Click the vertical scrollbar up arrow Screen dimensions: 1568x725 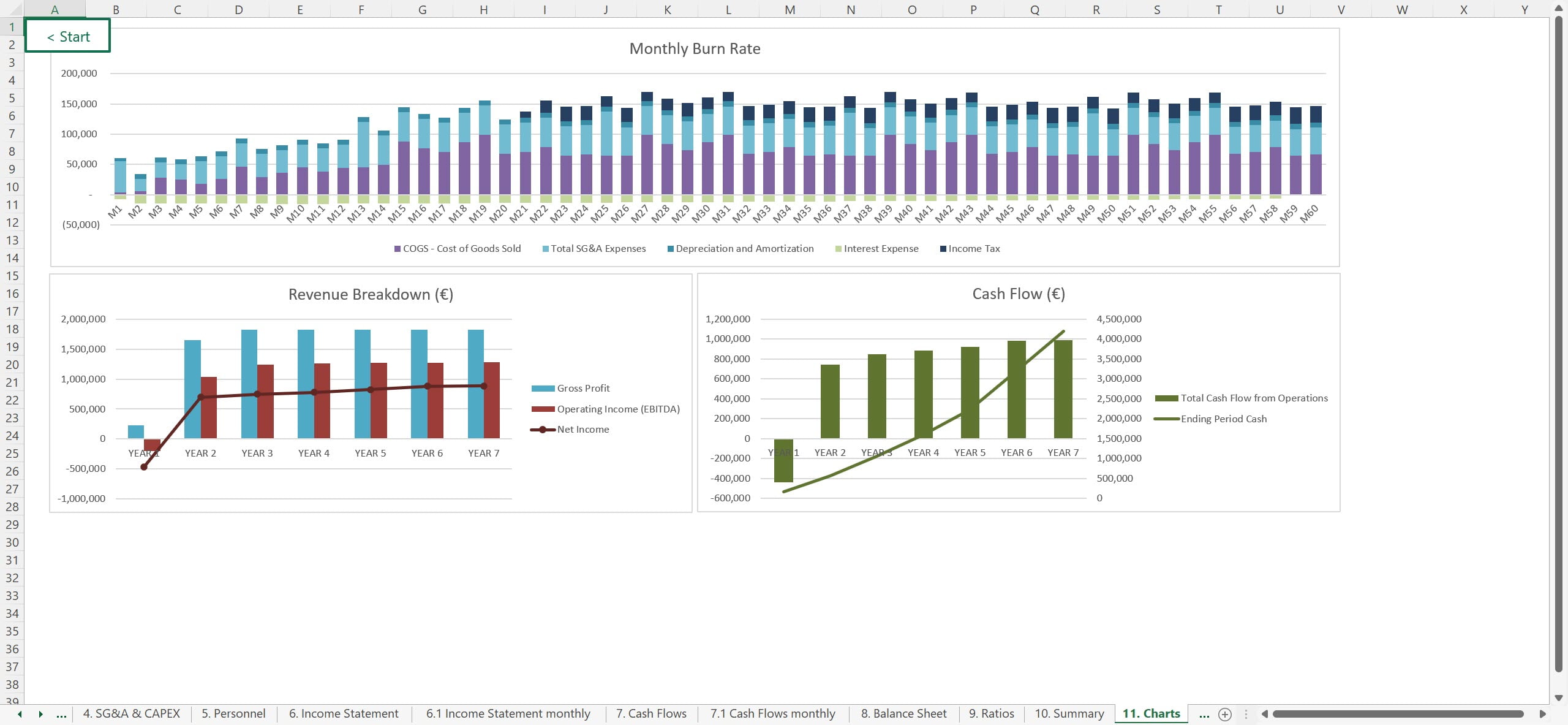pyautogui.click(x=1559, y=8)
